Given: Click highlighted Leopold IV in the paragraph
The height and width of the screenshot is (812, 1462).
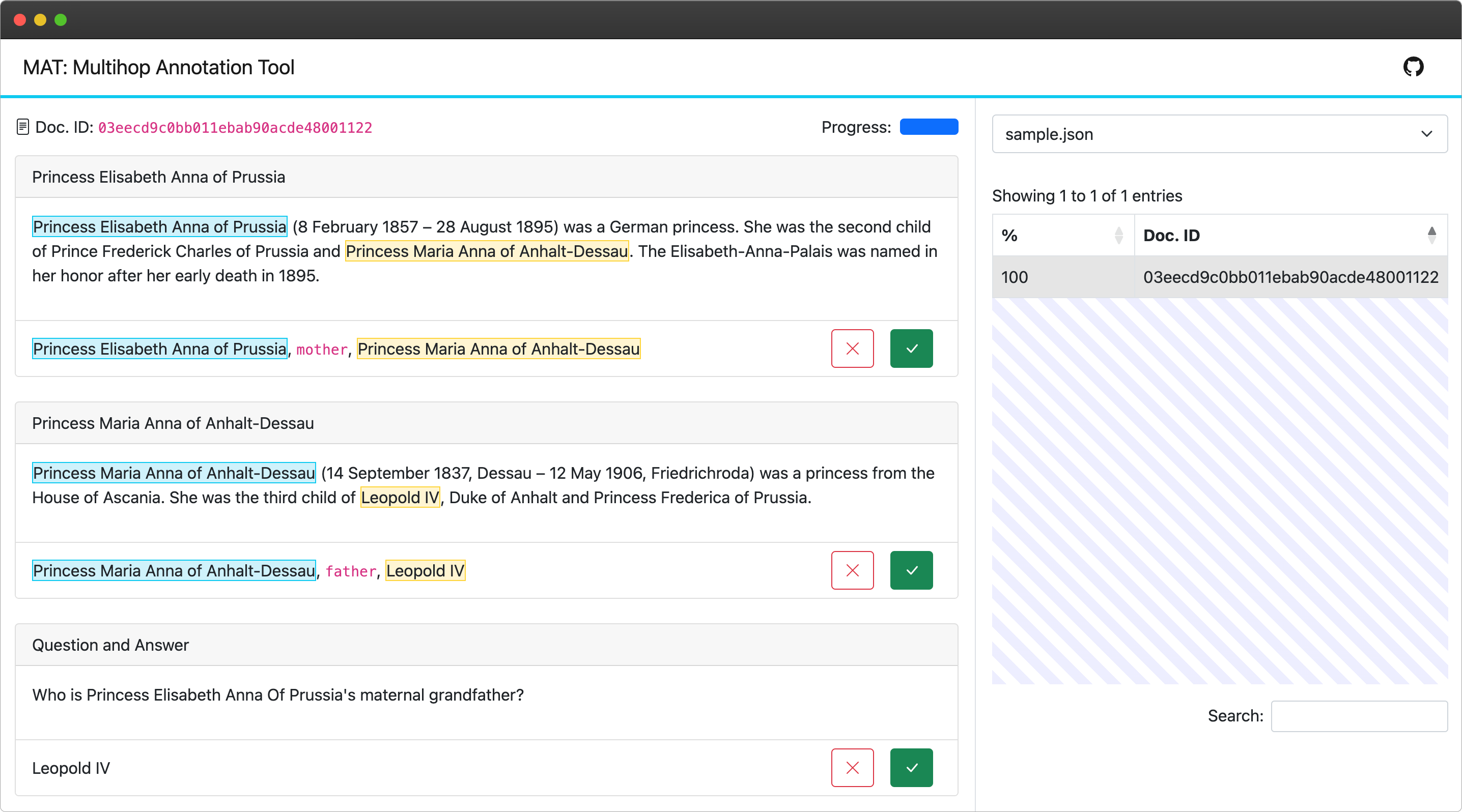Looking at the screenshot, I should [x=400, y=497].
